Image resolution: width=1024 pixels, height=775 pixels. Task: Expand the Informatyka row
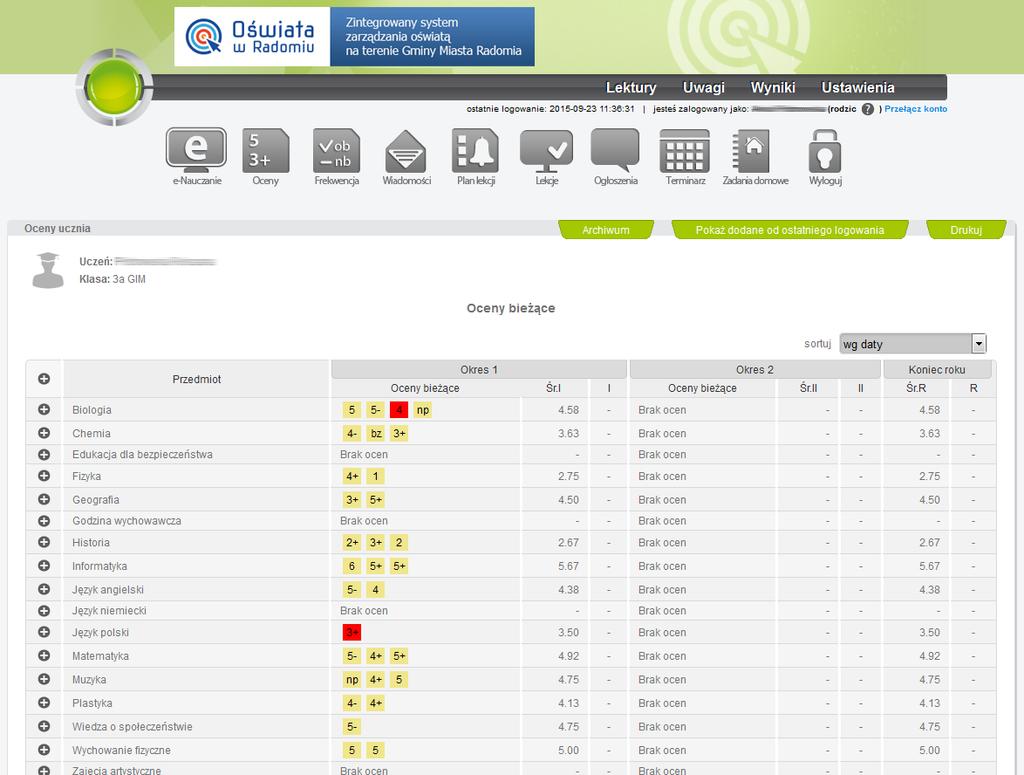click(44, 565)
